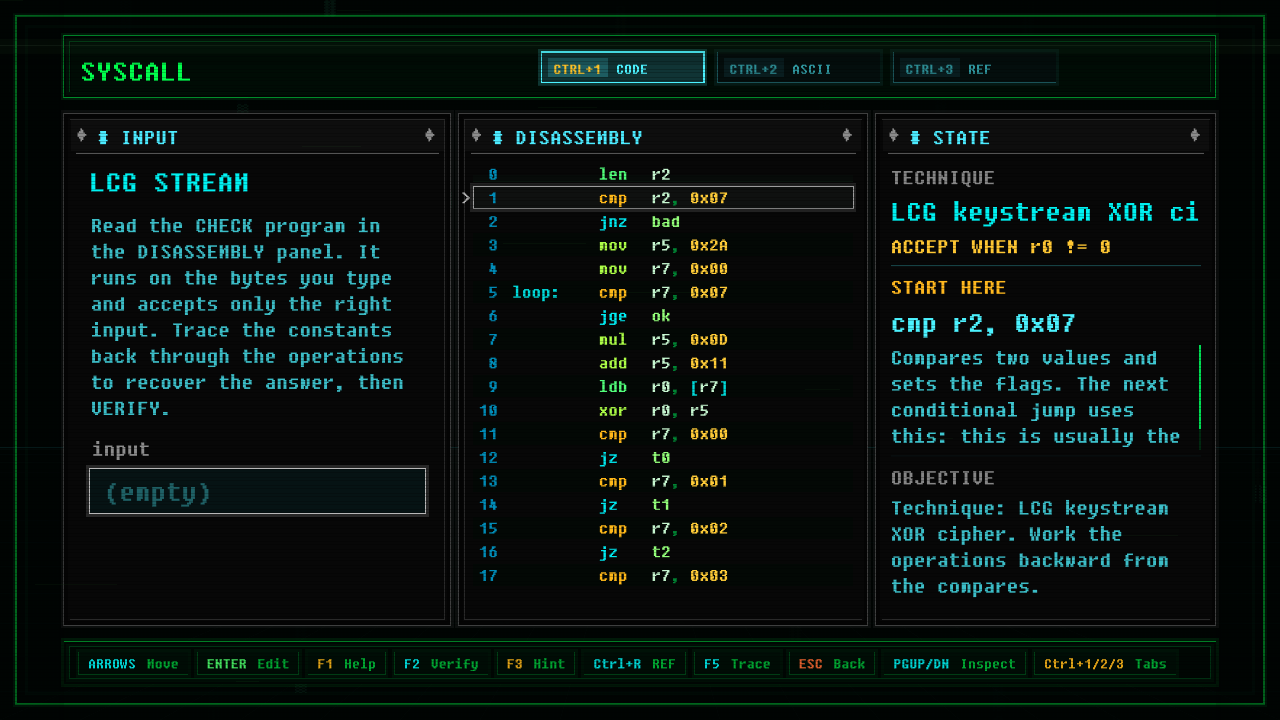Click Ctrl+1/2/3 Tabs in the footer
This screenshot has height=720, width=1280.
[1107, 663]
